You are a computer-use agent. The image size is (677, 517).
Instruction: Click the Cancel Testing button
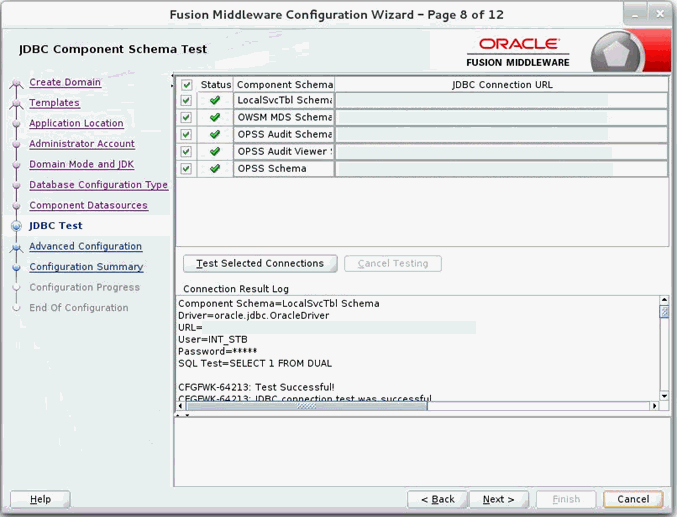click(x=393, y=263)
